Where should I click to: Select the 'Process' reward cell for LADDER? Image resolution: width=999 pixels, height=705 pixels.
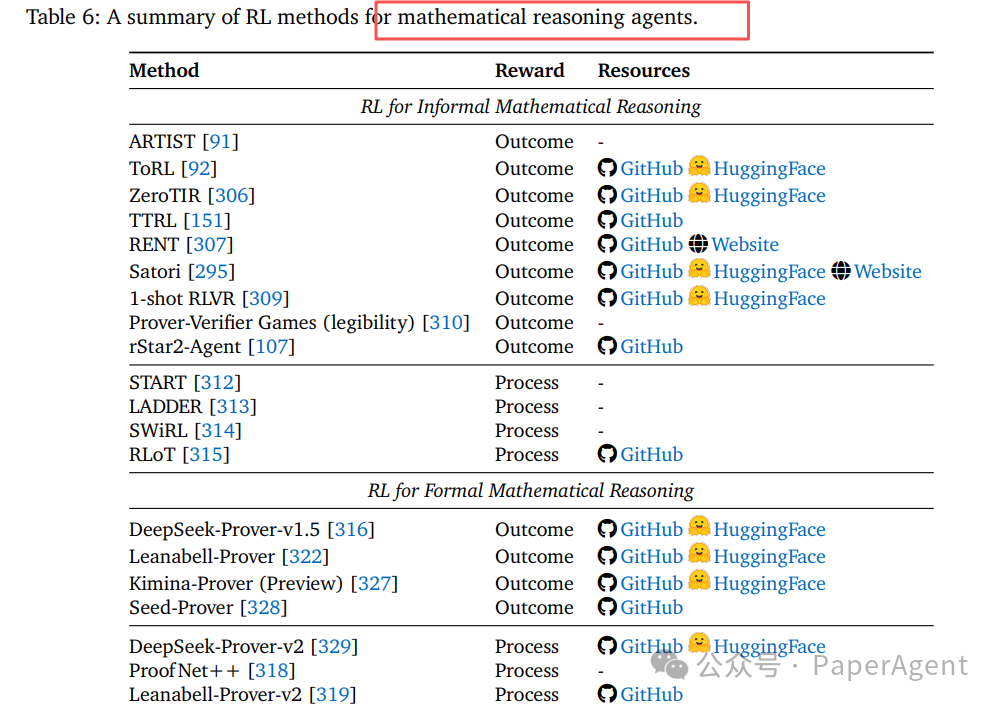point(527,407)
